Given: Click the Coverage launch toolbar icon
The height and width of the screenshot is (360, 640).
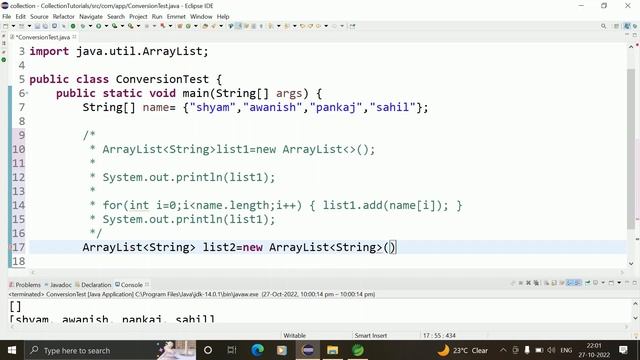Looking at the screenshot, I should (x=114, y=26).
